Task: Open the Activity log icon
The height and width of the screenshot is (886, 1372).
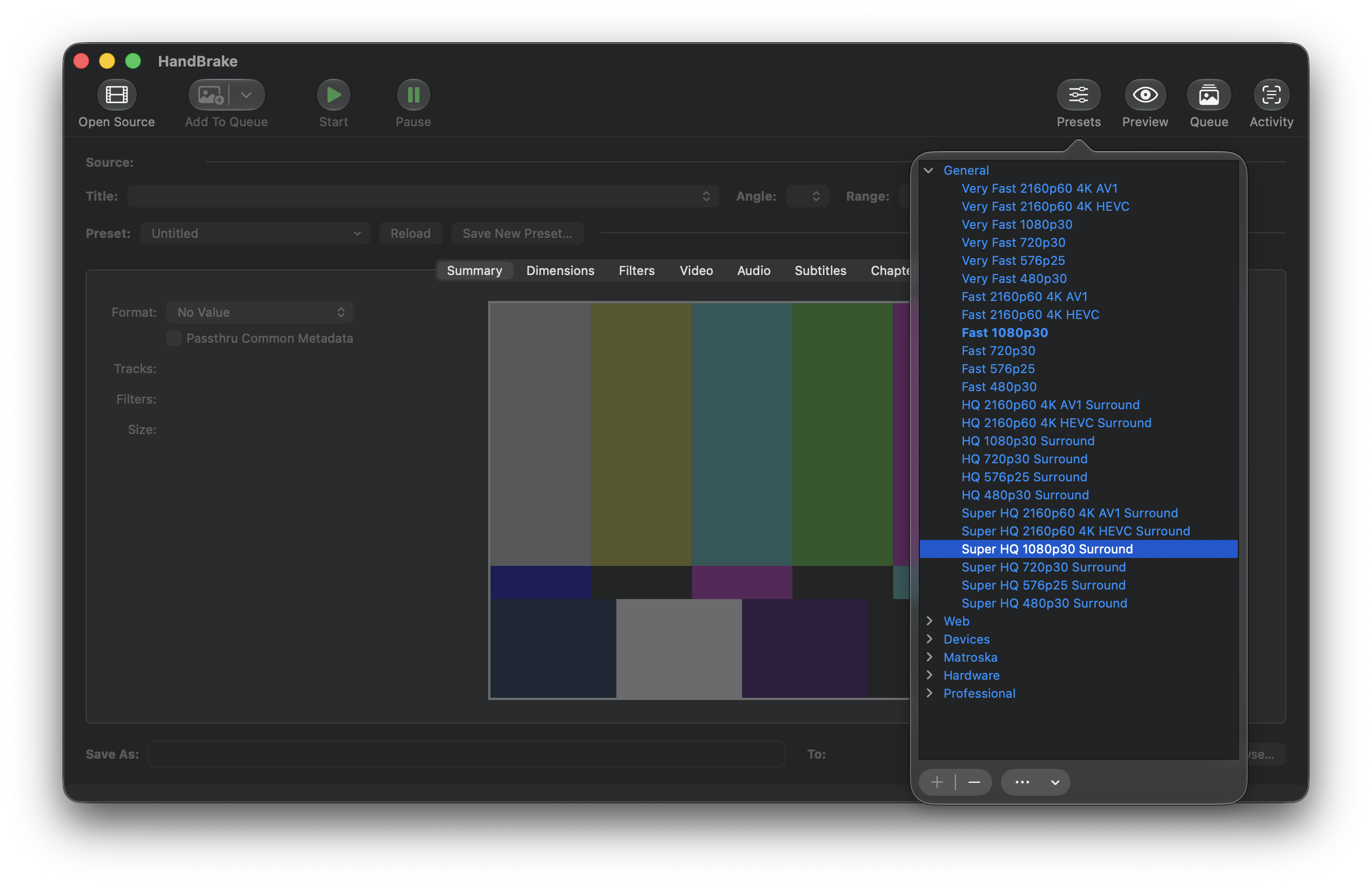Action: (1271, 95)
